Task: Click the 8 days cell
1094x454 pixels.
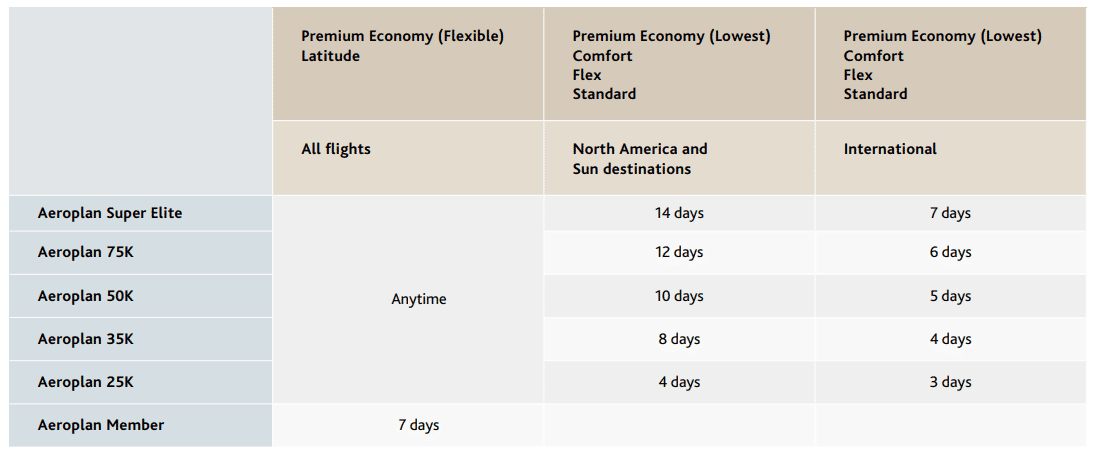Action: coord(679,339)
